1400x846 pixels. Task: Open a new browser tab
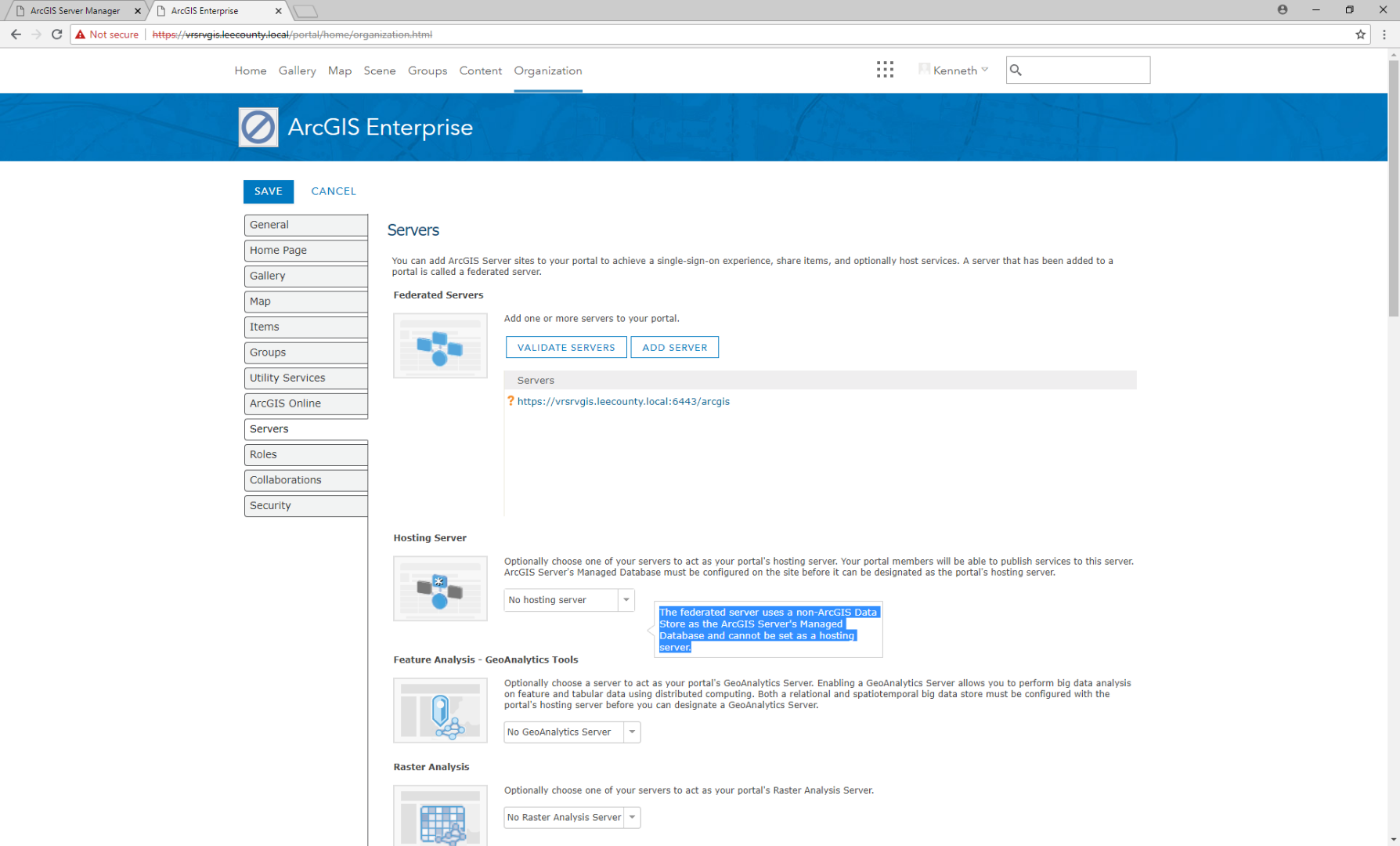[x=305, y=11]
